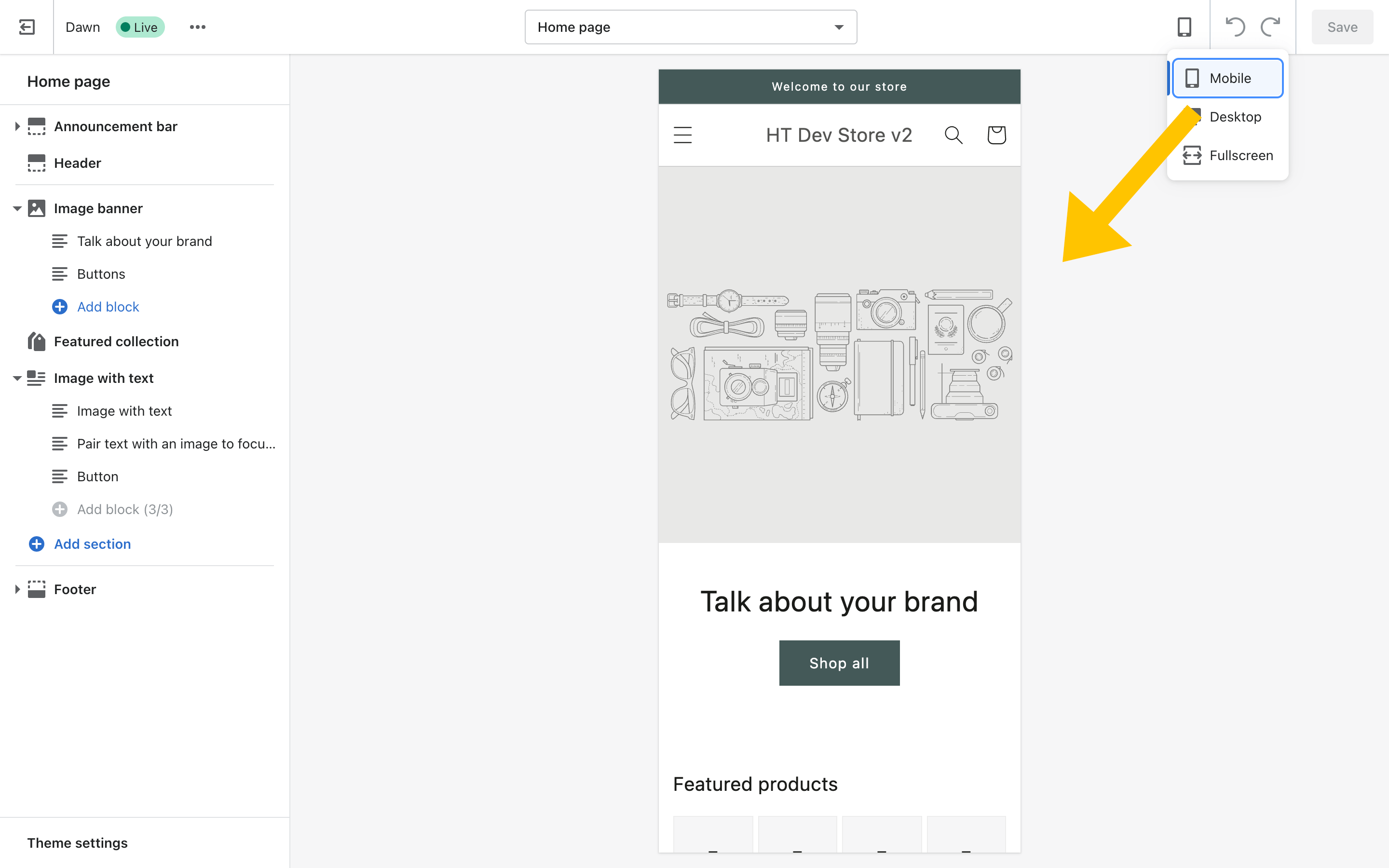Click the Shop all button on storefront
The image size is (1389, 868).
839,662
